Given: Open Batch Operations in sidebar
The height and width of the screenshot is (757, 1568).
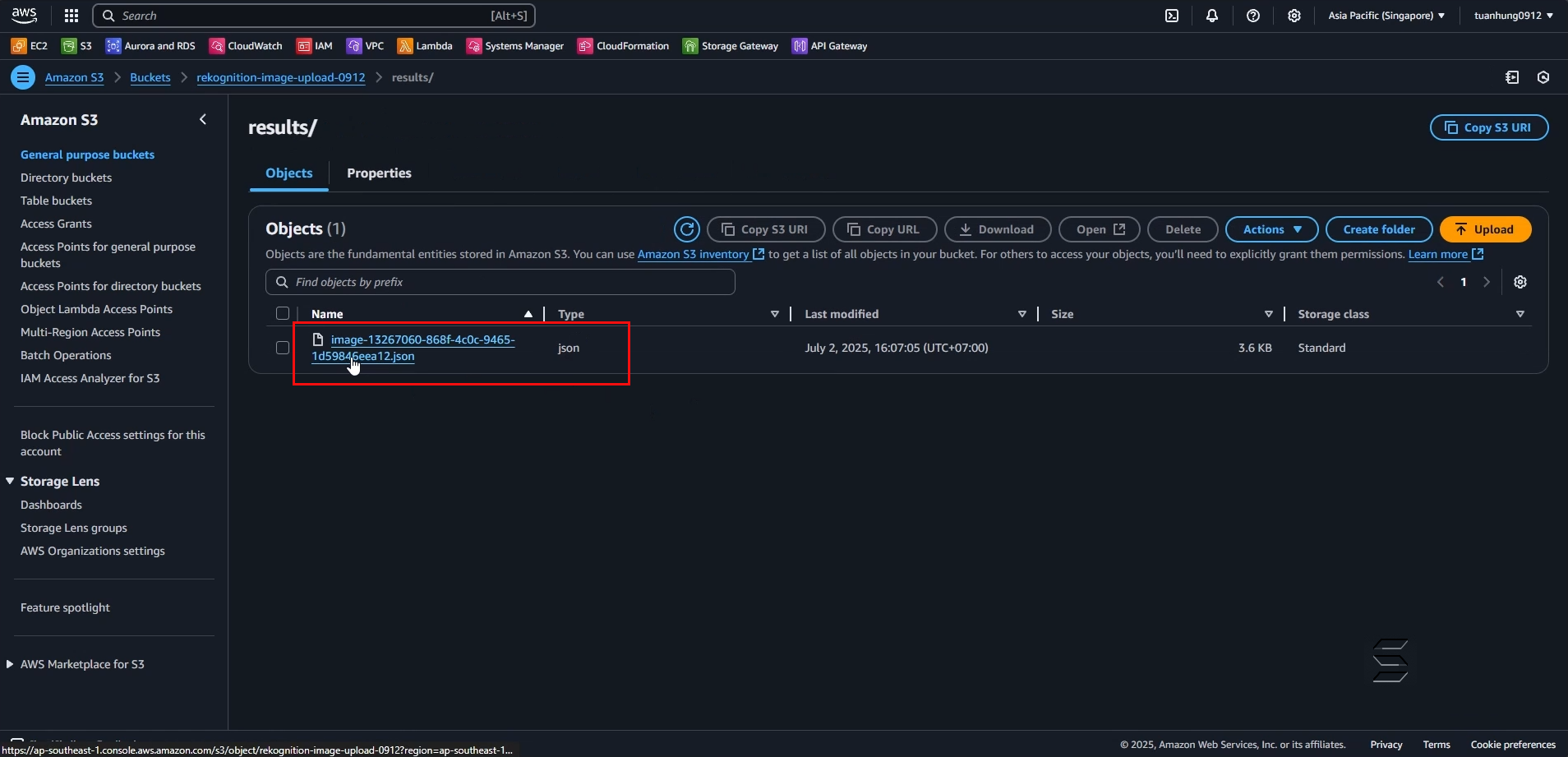Looking at the screenshot, I should (66, 355).
